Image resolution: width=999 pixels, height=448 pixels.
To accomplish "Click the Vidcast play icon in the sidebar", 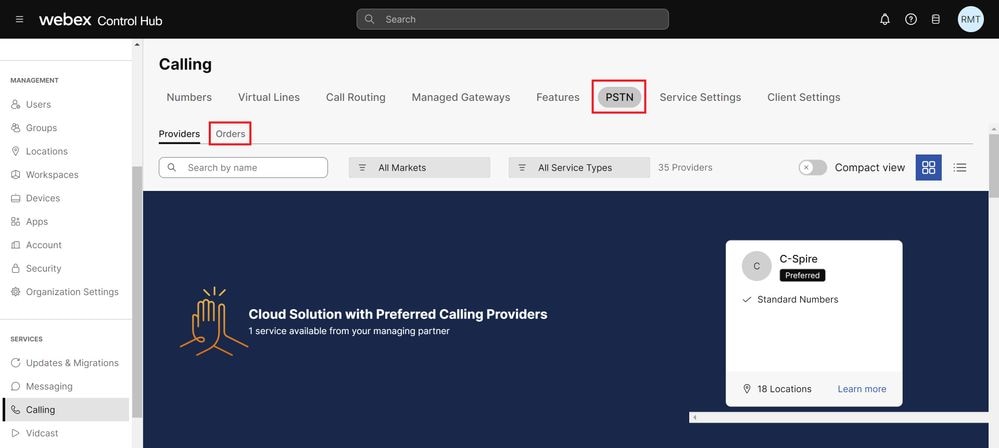I will coord(16,433).
